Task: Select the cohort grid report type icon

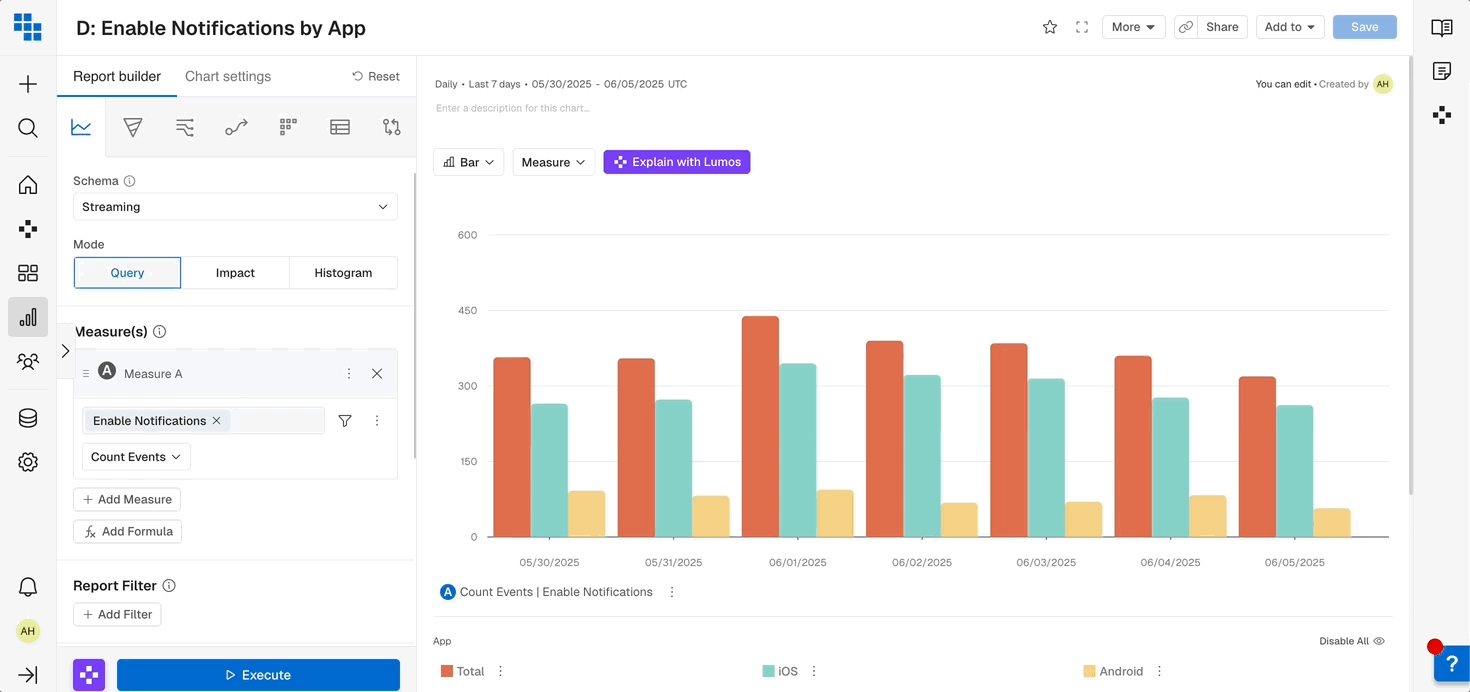Action: click(288, 127)
